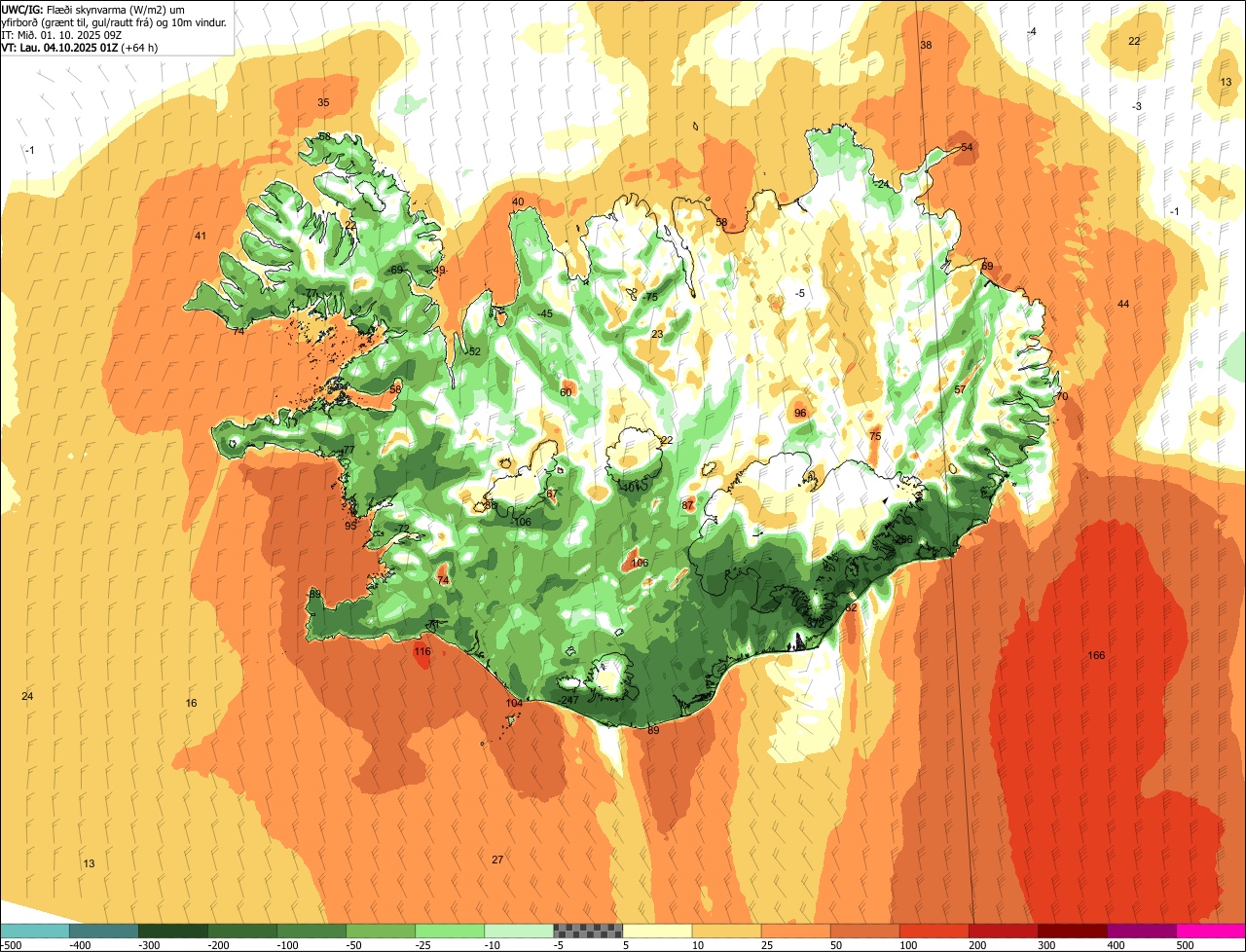Click the 16 value in the southwest ocean

(x=191, y=703)
